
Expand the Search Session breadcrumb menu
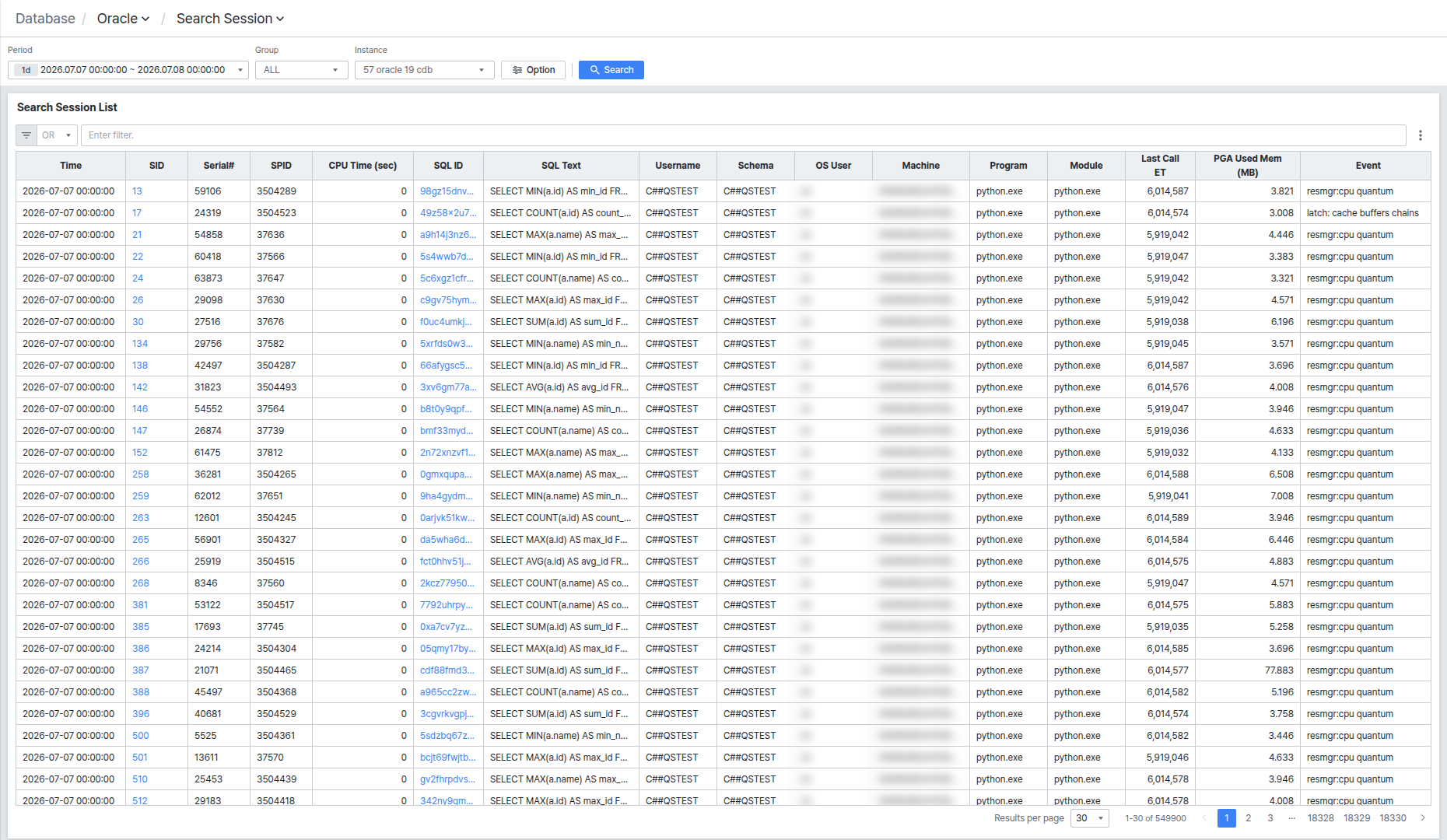(x=230, y=19)
